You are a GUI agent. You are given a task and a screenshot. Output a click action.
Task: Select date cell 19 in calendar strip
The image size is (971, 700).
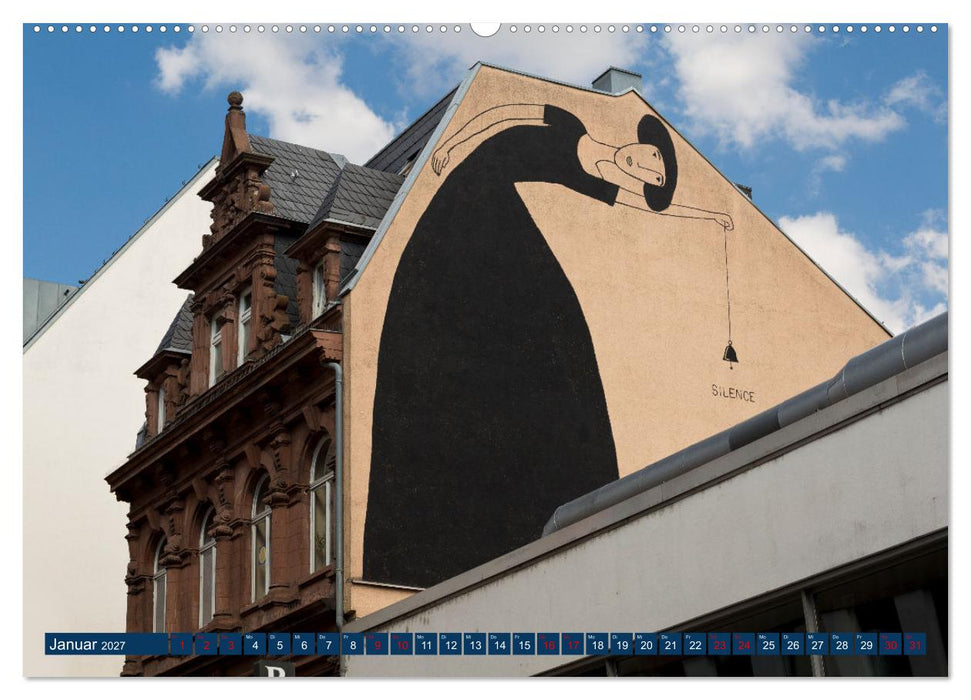pos(622,644)
